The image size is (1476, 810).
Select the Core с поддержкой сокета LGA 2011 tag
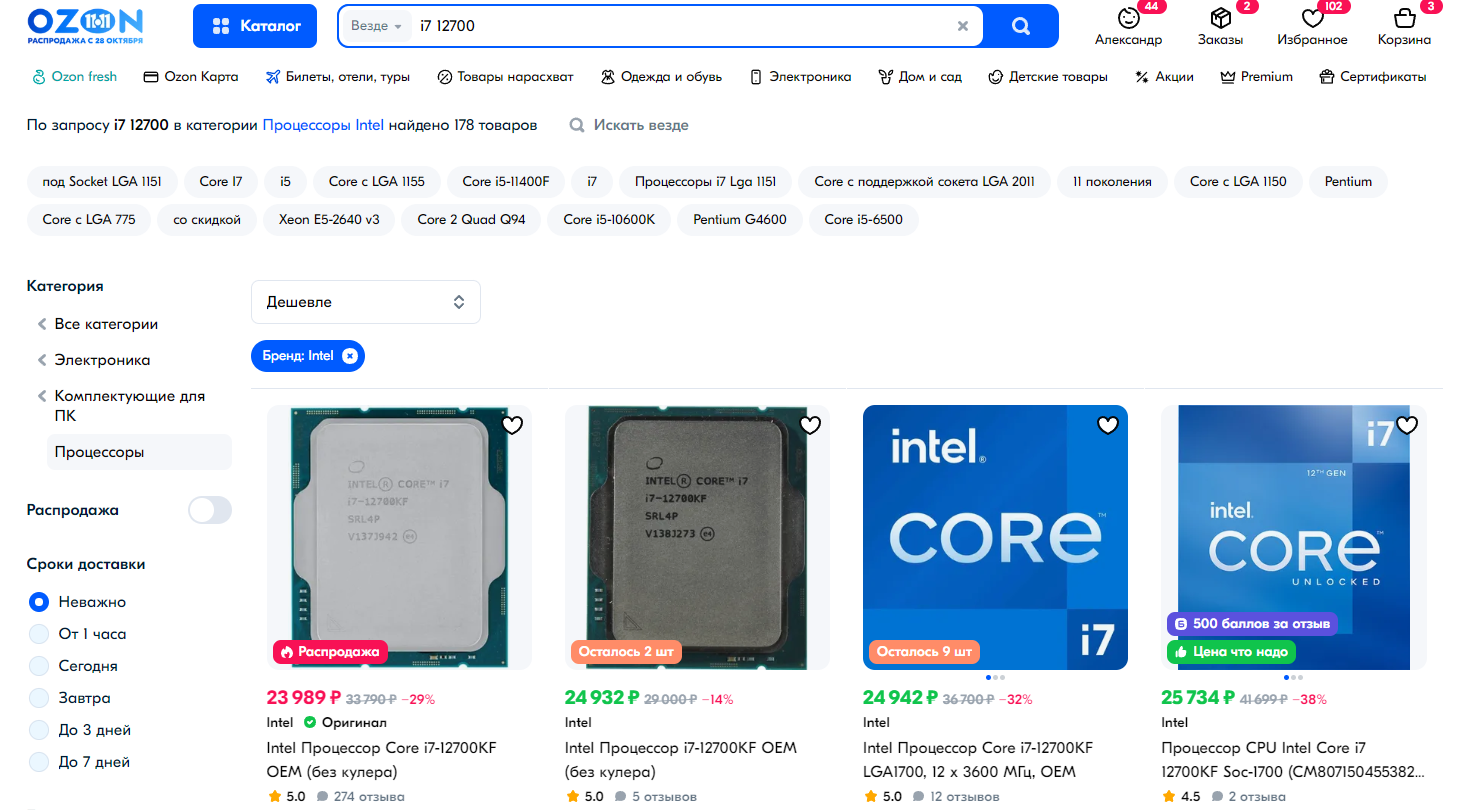click(925, 182)
